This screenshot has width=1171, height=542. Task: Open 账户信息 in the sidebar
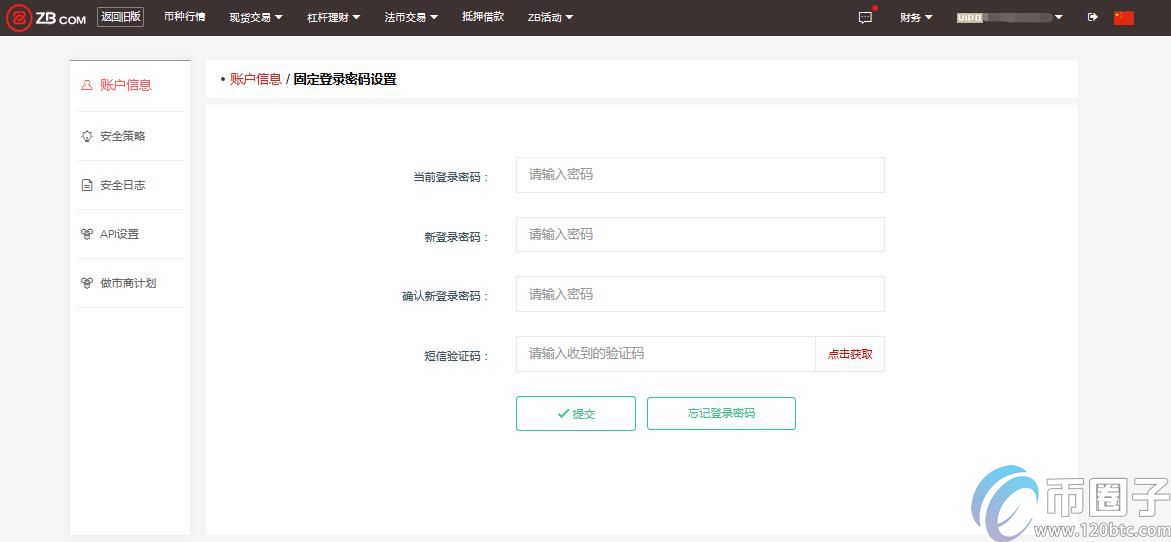[x=125, y=85]
